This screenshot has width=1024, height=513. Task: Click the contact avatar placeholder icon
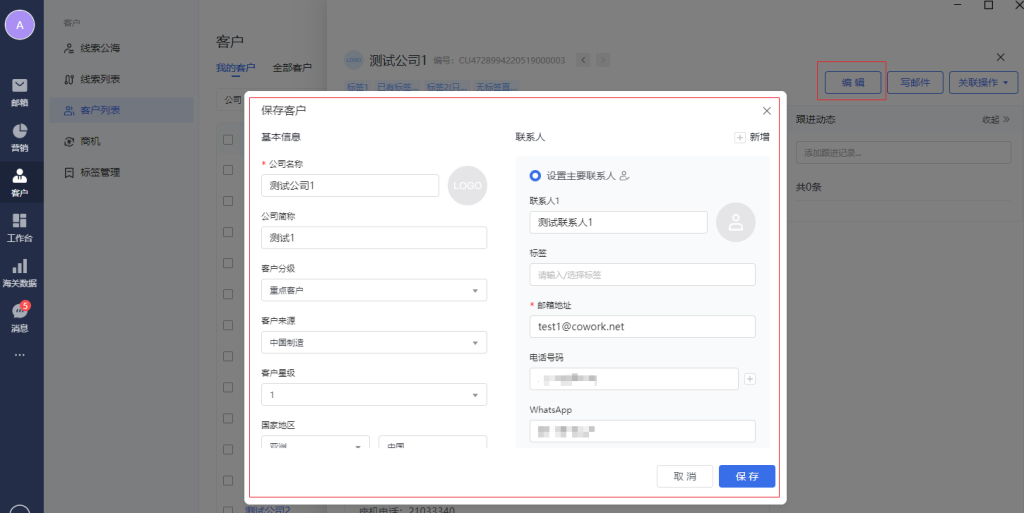(x=736, y=223)
